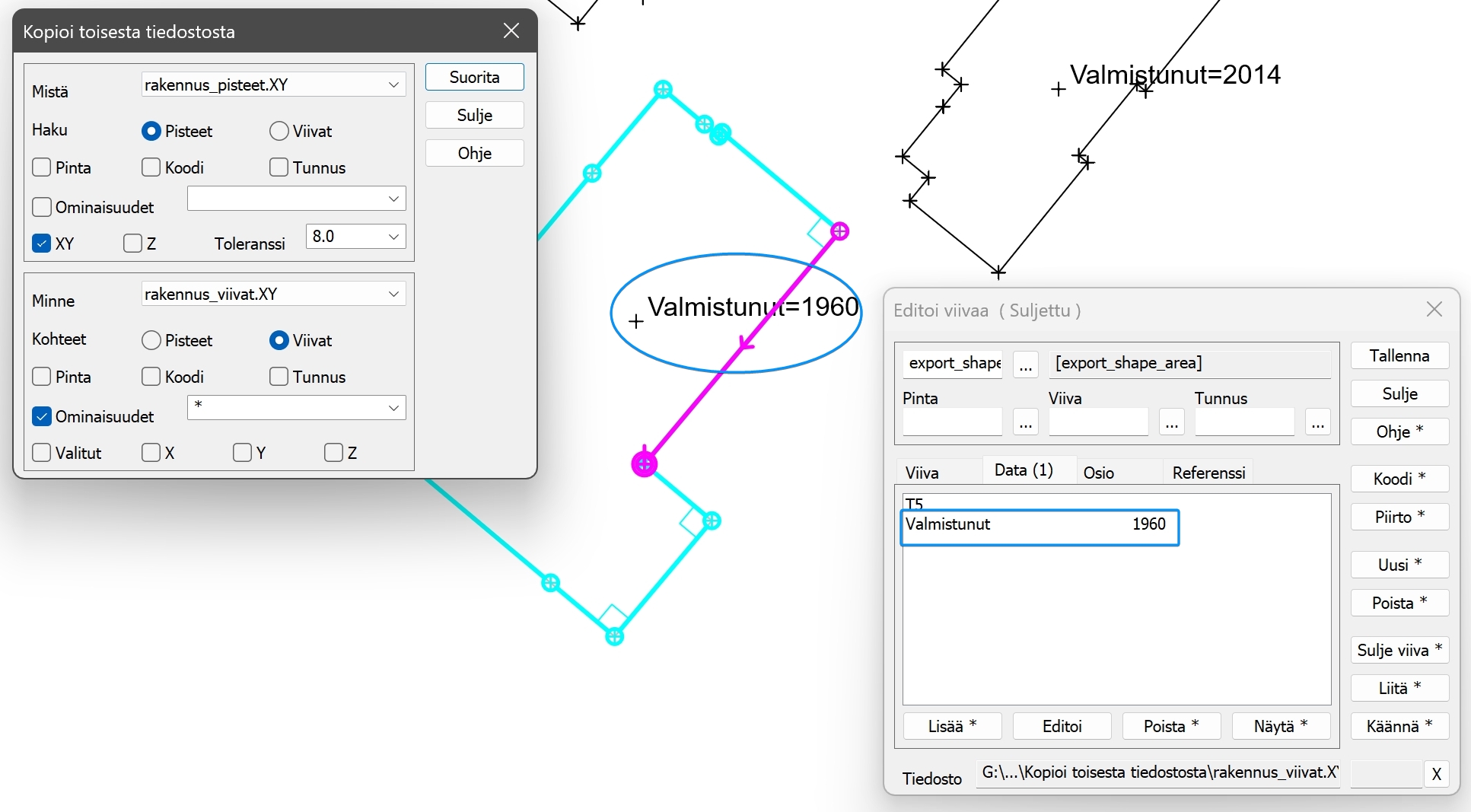The image size is (1471, 812).
Task: Open browse button next to Viiva field
Action: pyautogui.click(x=1171, y=422)
